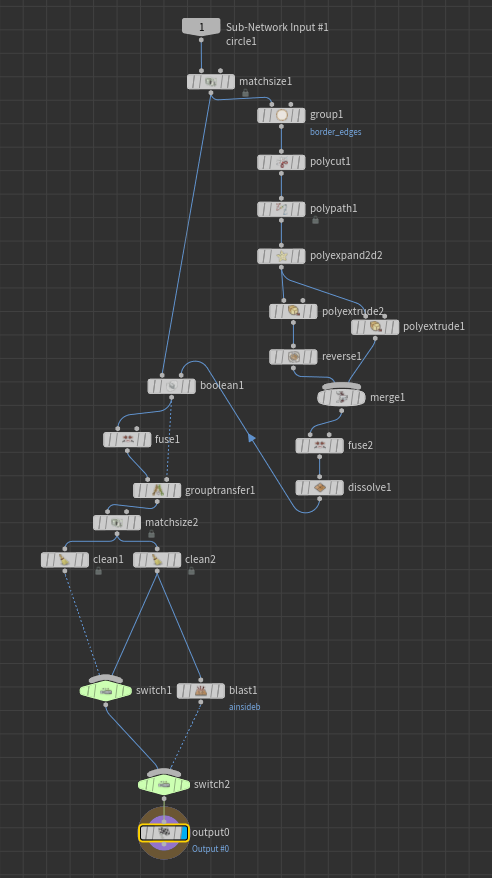Select the merge1 node icon
492x878 pixels.
pos(341,398)
